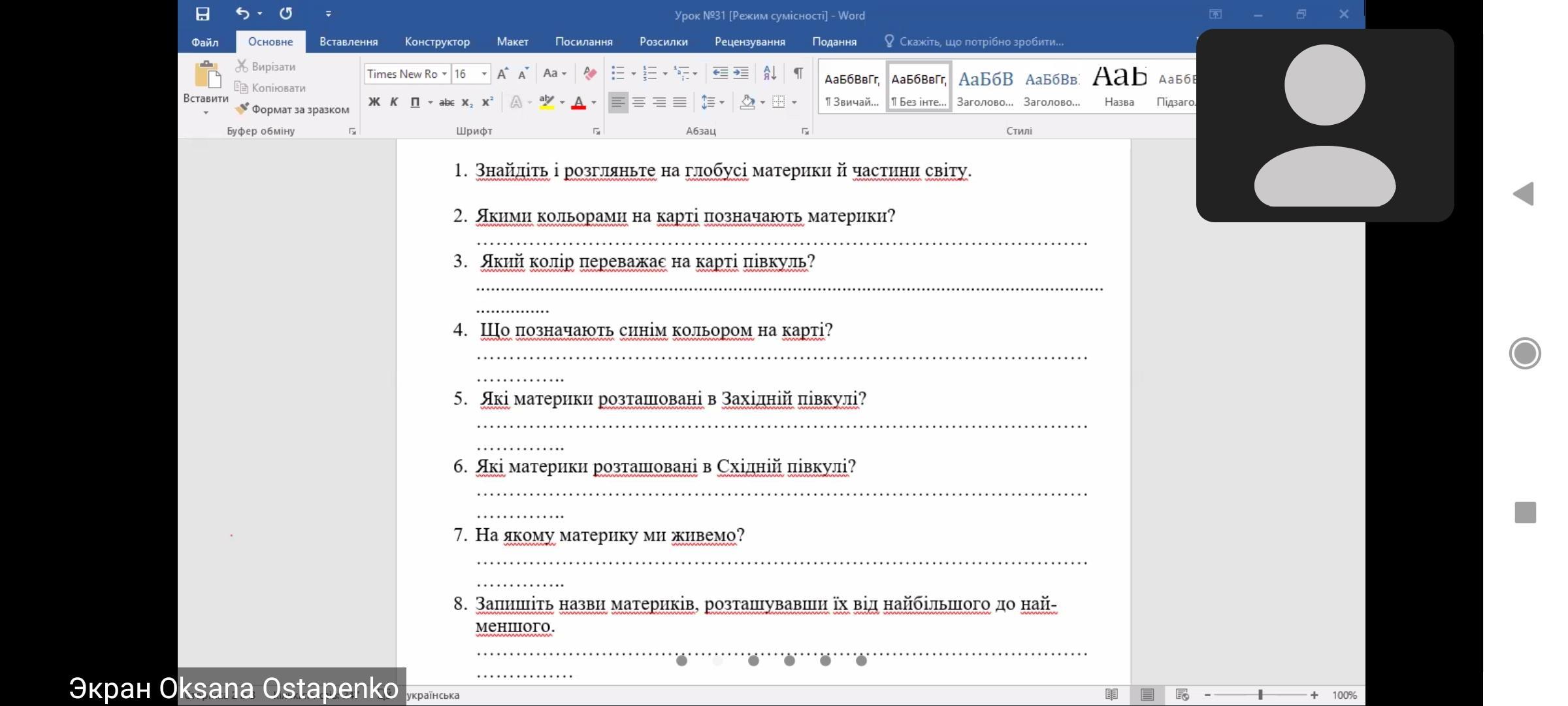Toggle paragraph marks ¶ visibility
Screen dimensions: 1568x706
pyautogui.click(x=798, y=73)
